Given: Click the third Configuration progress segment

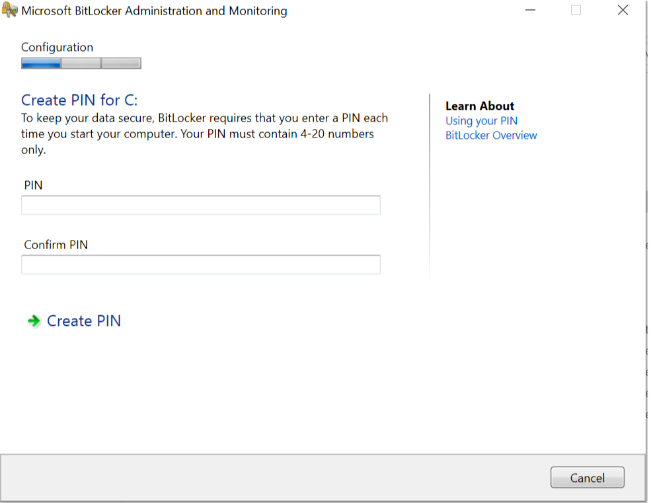Looking at the screenshot, I should 121,63.
